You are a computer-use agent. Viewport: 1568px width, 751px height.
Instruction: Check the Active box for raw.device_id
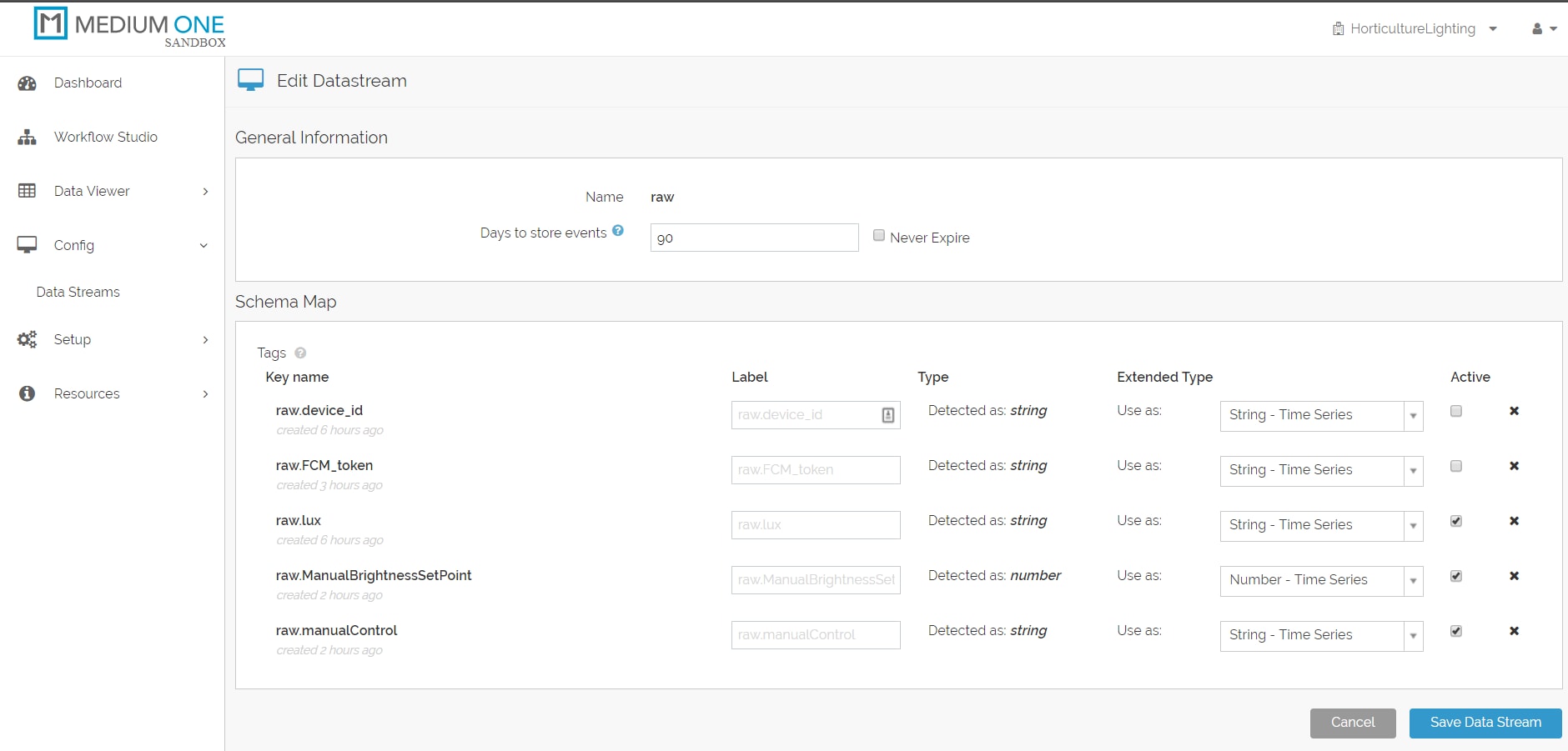(x=1456, y=411)
